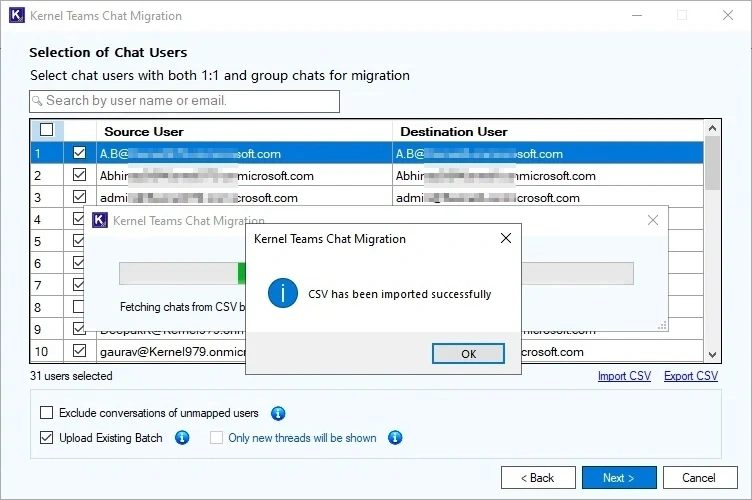Click the Next button

pyautogui.click(x=619, y=477)
